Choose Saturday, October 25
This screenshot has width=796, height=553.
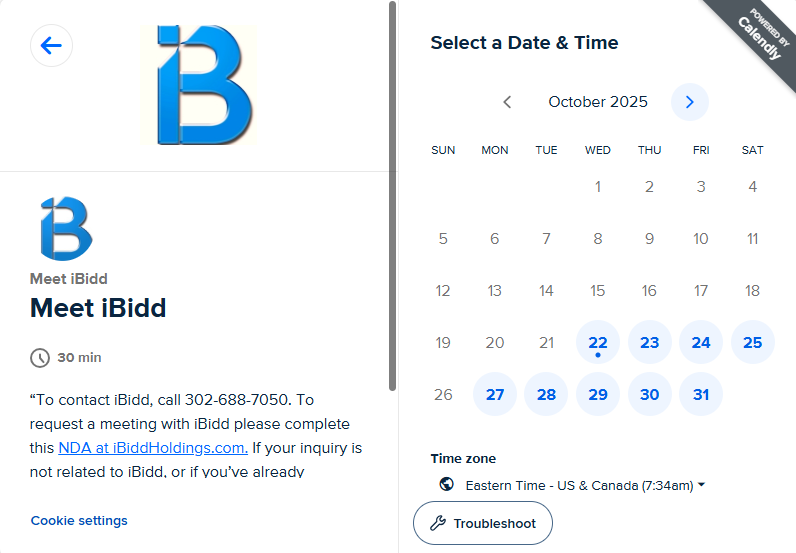(753, 343)
